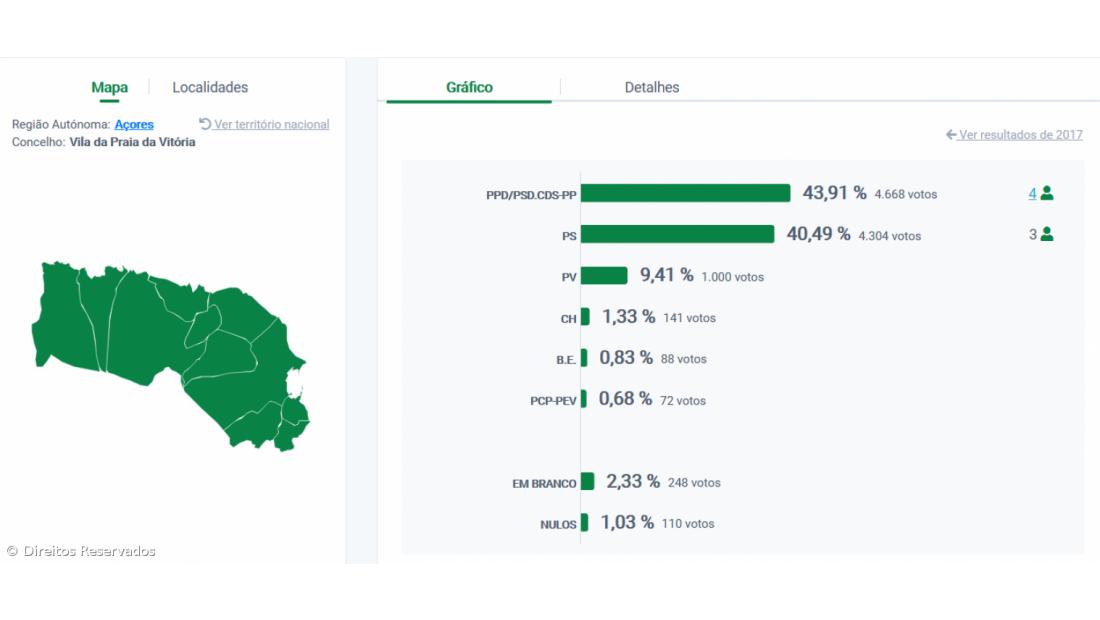Open the Detalhes tab
Image resolution: width=1100 pixels, height=620 pixels.
click(651, 88)
